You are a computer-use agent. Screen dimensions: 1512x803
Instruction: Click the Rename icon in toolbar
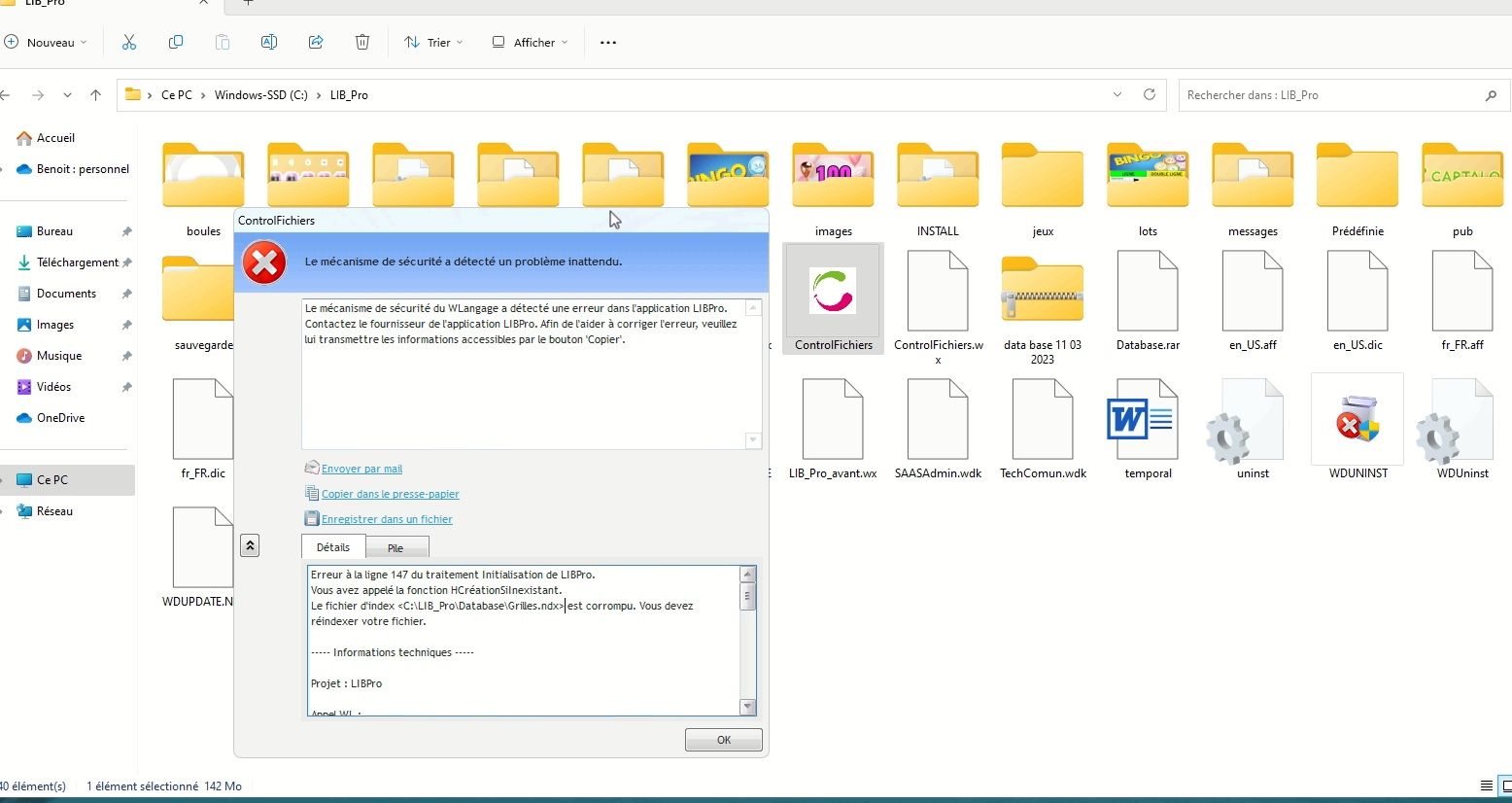(269, 42)
